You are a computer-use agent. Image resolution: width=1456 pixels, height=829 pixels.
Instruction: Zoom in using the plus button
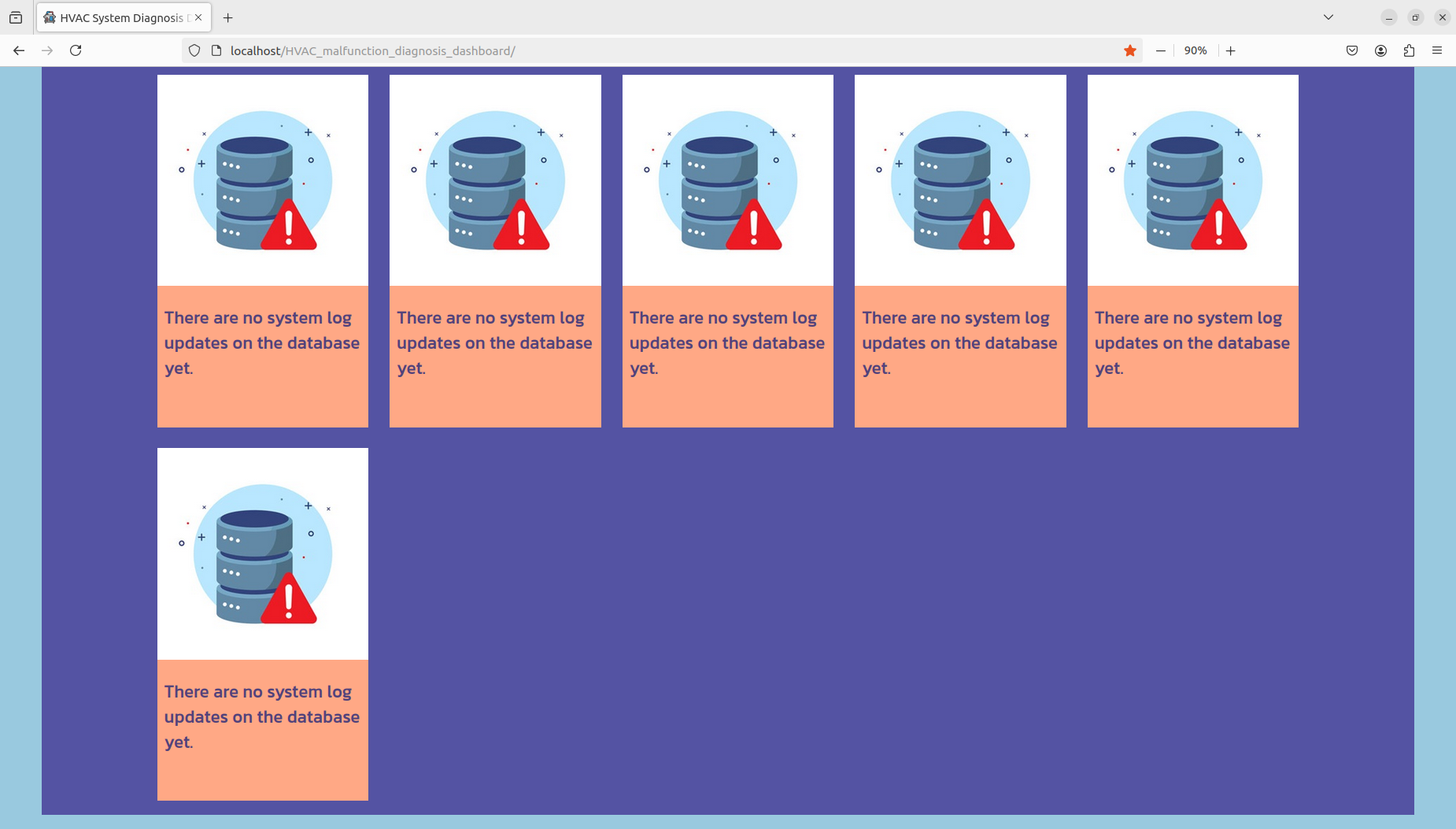coord(1230,50)
